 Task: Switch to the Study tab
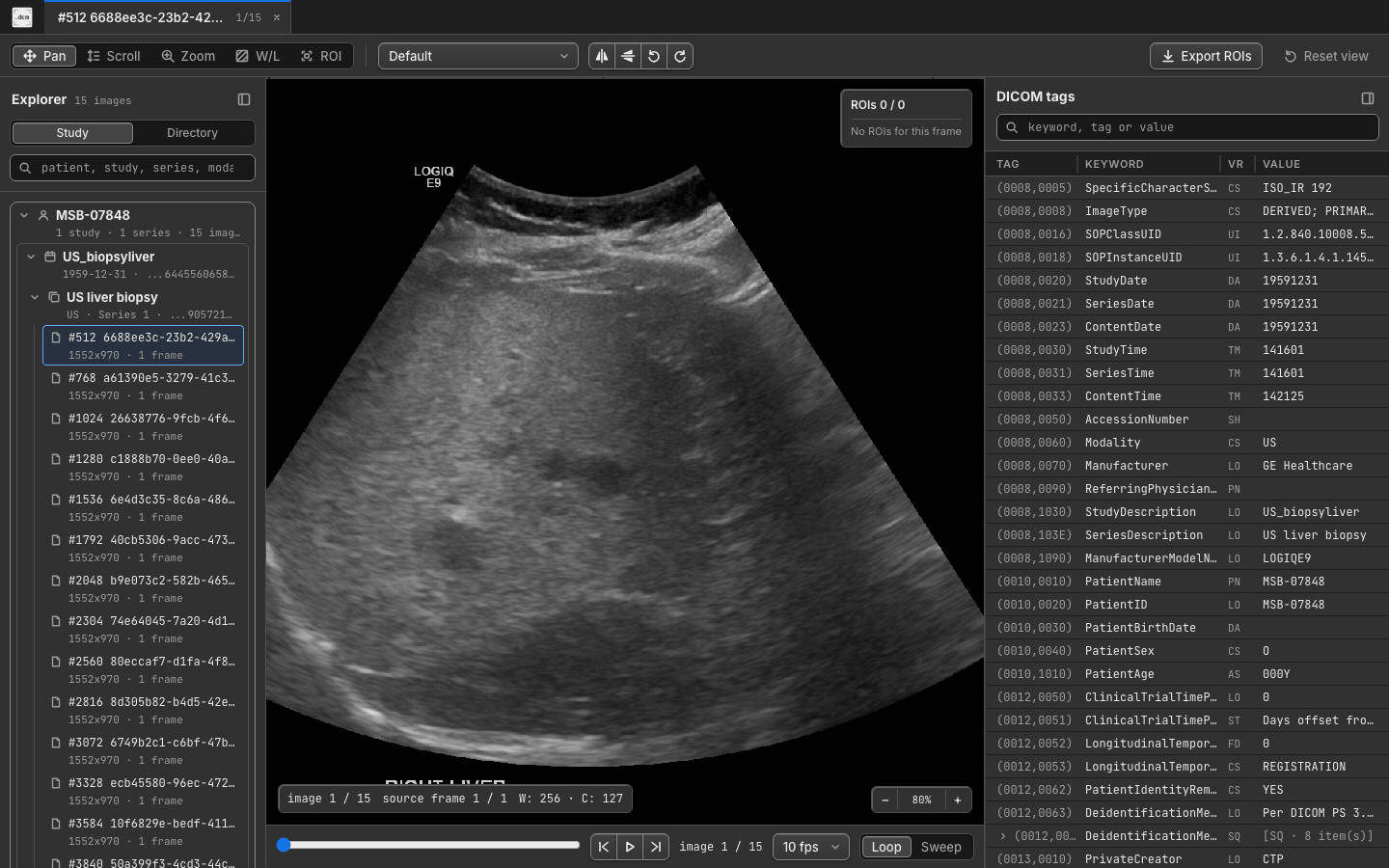(72, 133)
